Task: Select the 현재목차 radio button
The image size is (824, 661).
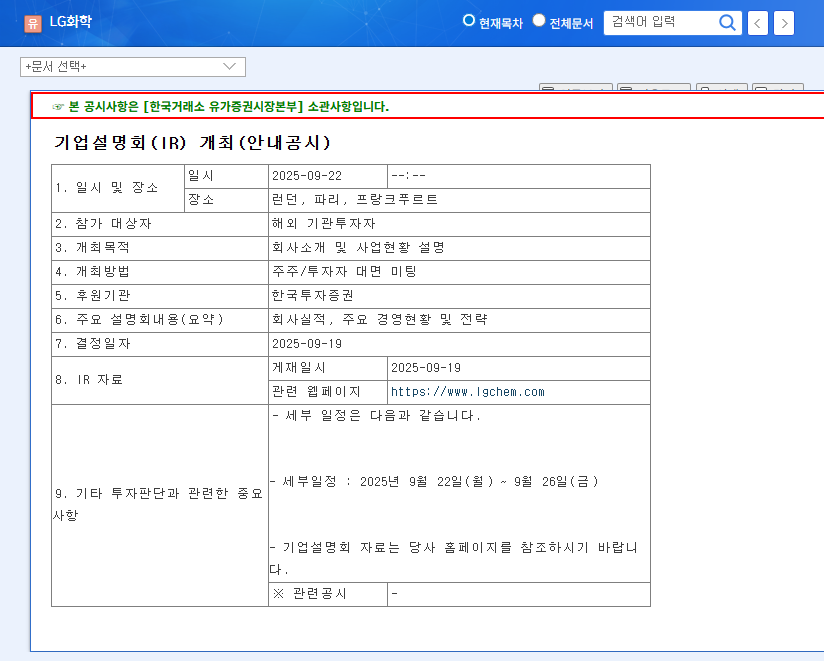Action: (468, 20)
